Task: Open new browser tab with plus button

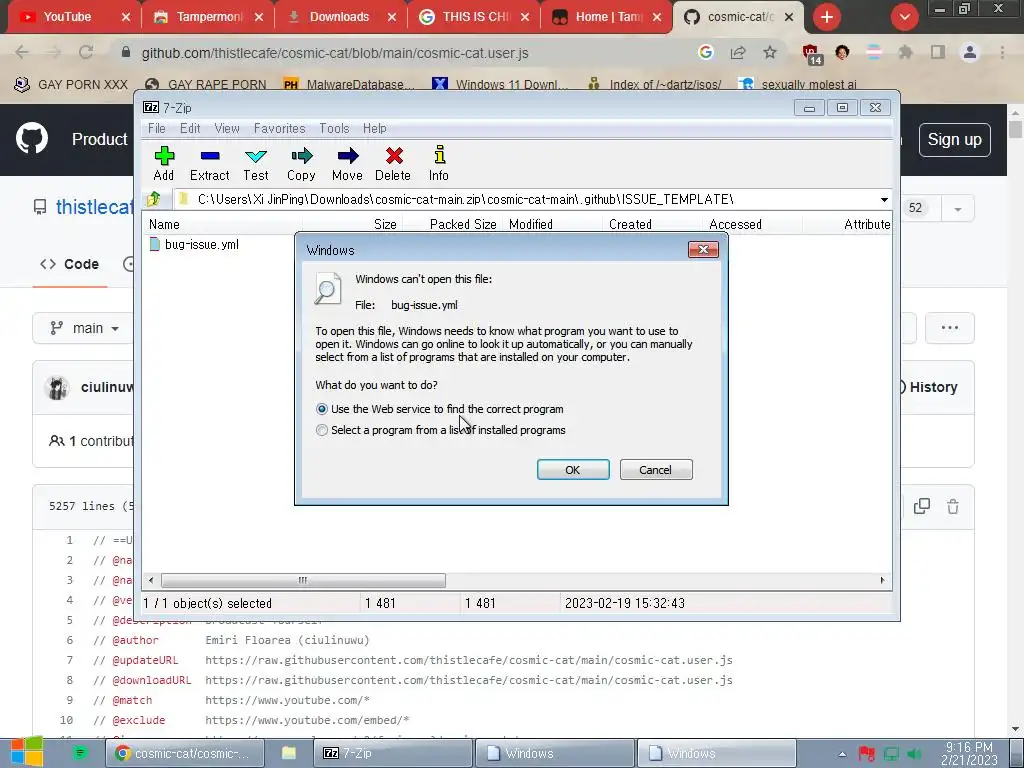Action: click(827, 17)
